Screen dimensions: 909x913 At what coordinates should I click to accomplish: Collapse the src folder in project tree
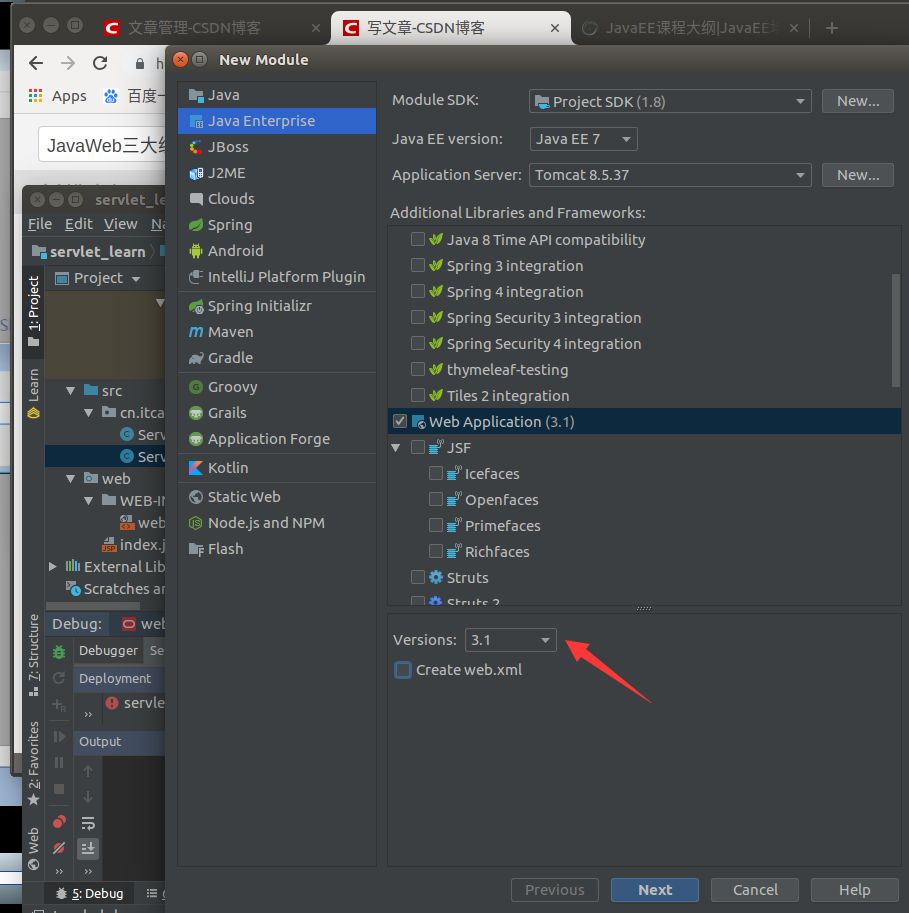(x=70, y=391)
